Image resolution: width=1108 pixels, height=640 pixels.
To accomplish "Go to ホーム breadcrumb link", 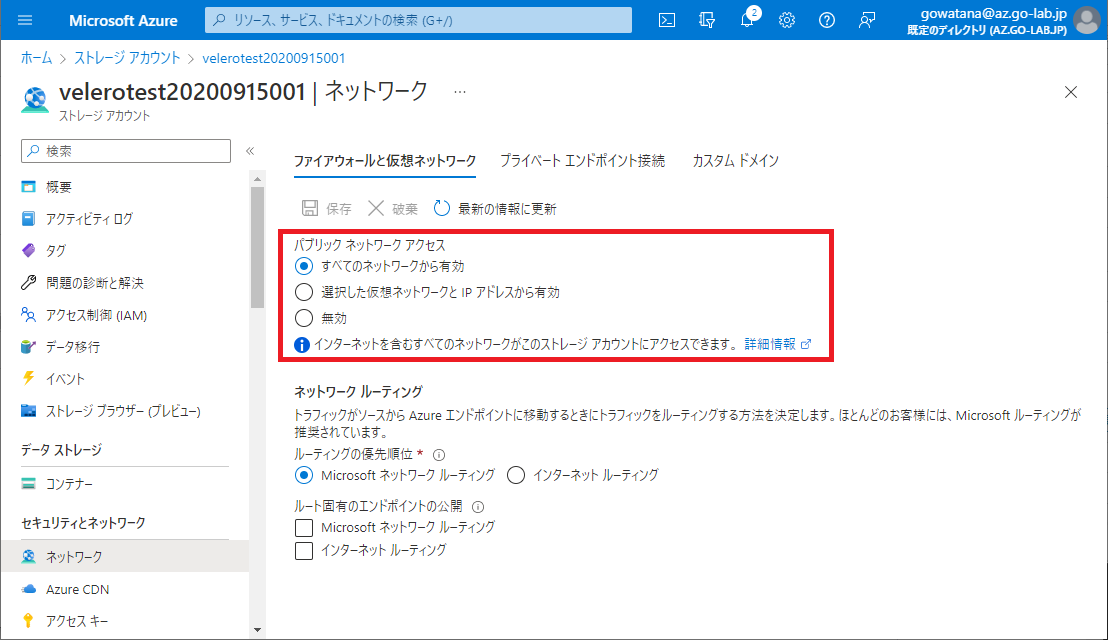I will (36, 58).
